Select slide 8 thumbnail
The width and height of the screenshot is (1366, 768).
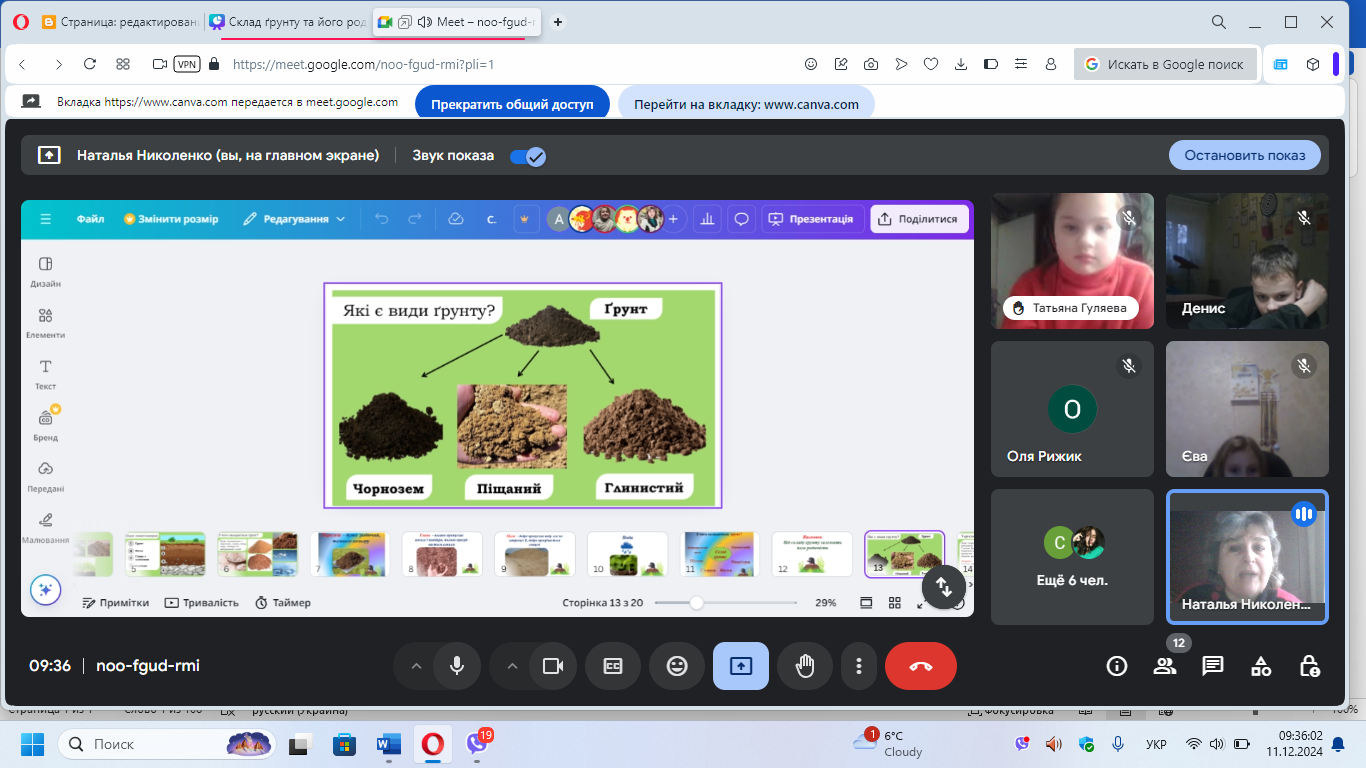tap(442, 554)
